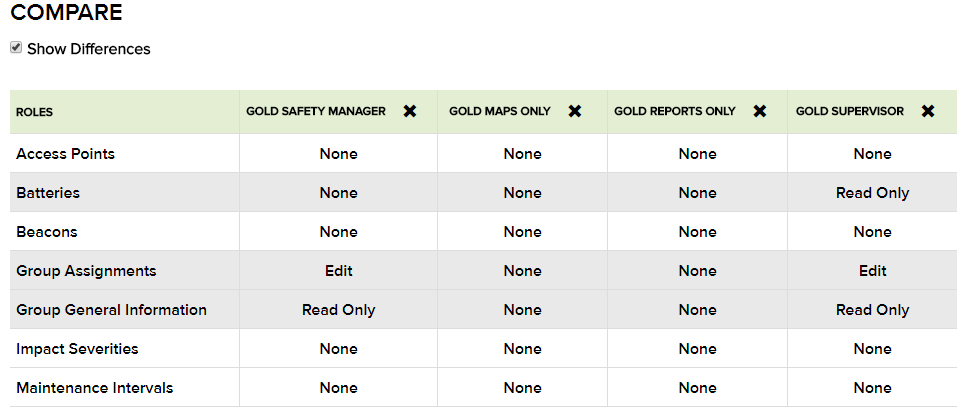Click the ROLES column header

point(34,112)
